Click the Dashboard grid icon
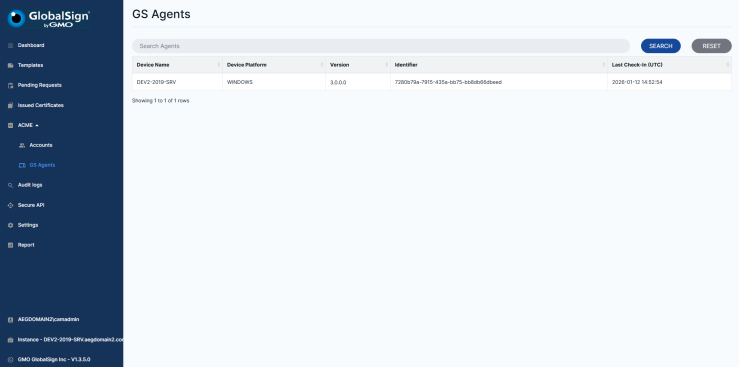739x367 pixels. [10, 45]
